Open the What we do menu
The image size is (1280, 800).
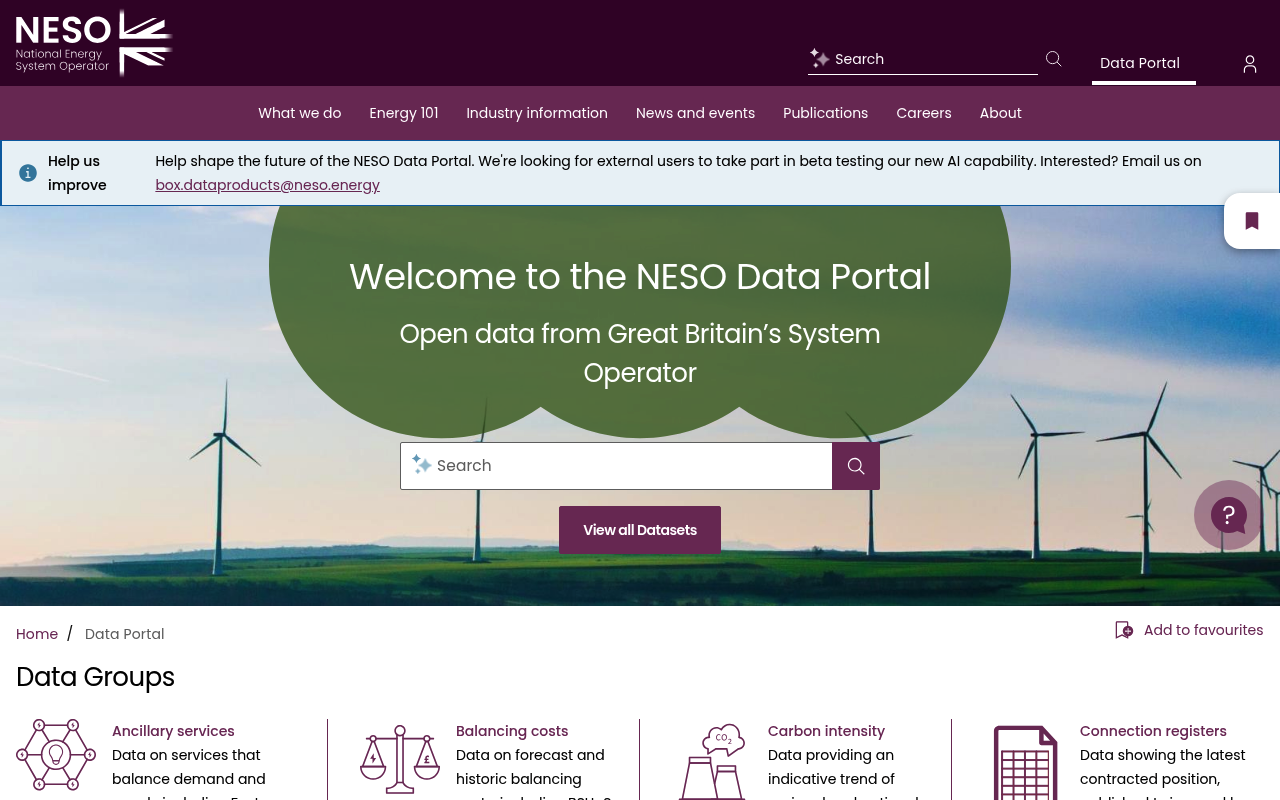300,113
